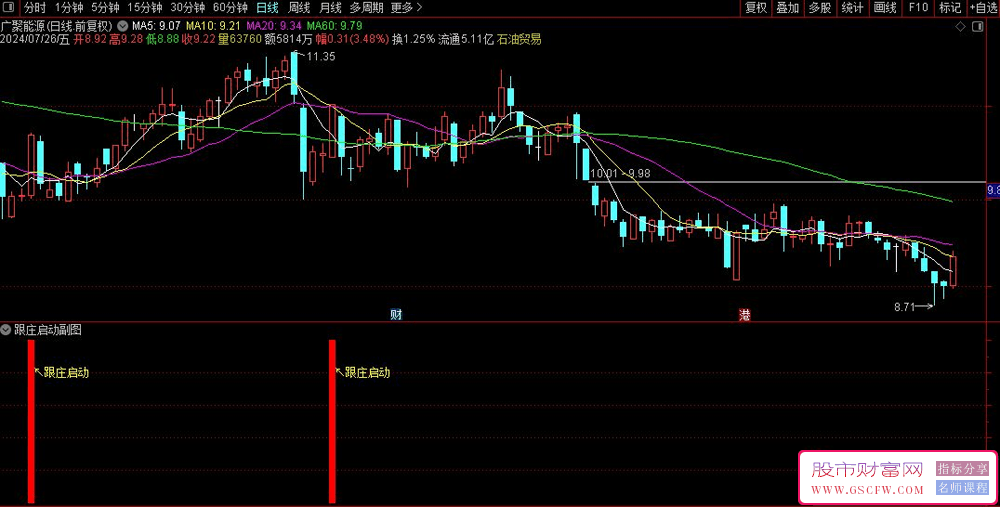Open the dropdown beside 广聚能源(日线,前复权)
This screenshot has width=1000, height=507.
(x=122, y=27)
